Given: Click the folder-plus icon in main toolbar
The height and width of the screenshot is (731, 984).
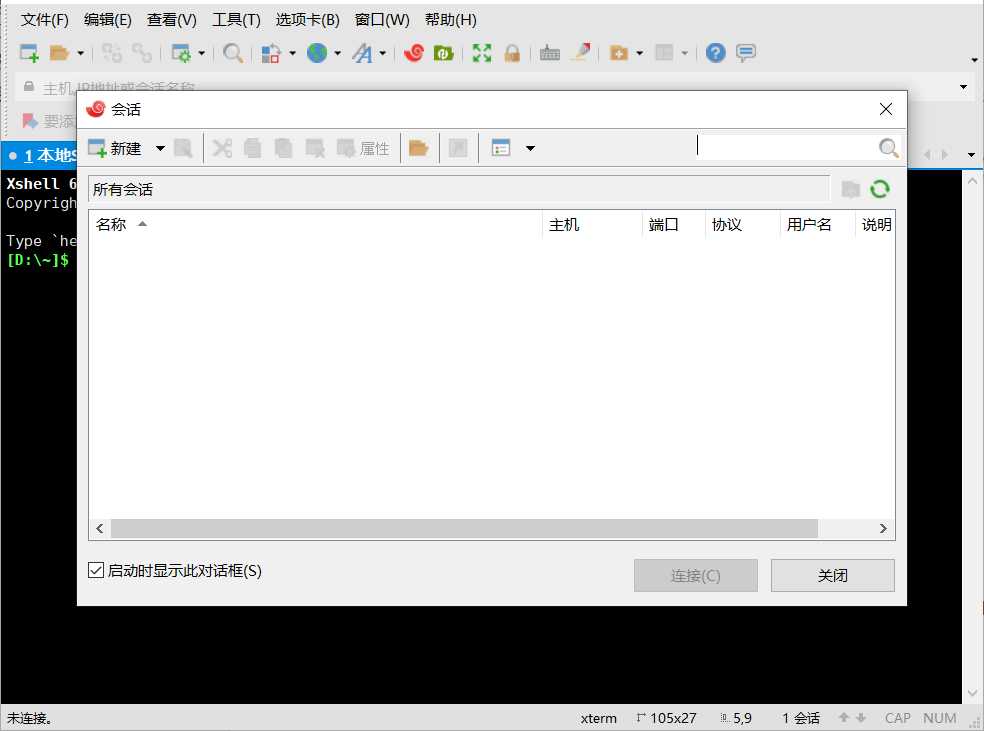Looking at the screenshot, I should (x=619, y=53).
